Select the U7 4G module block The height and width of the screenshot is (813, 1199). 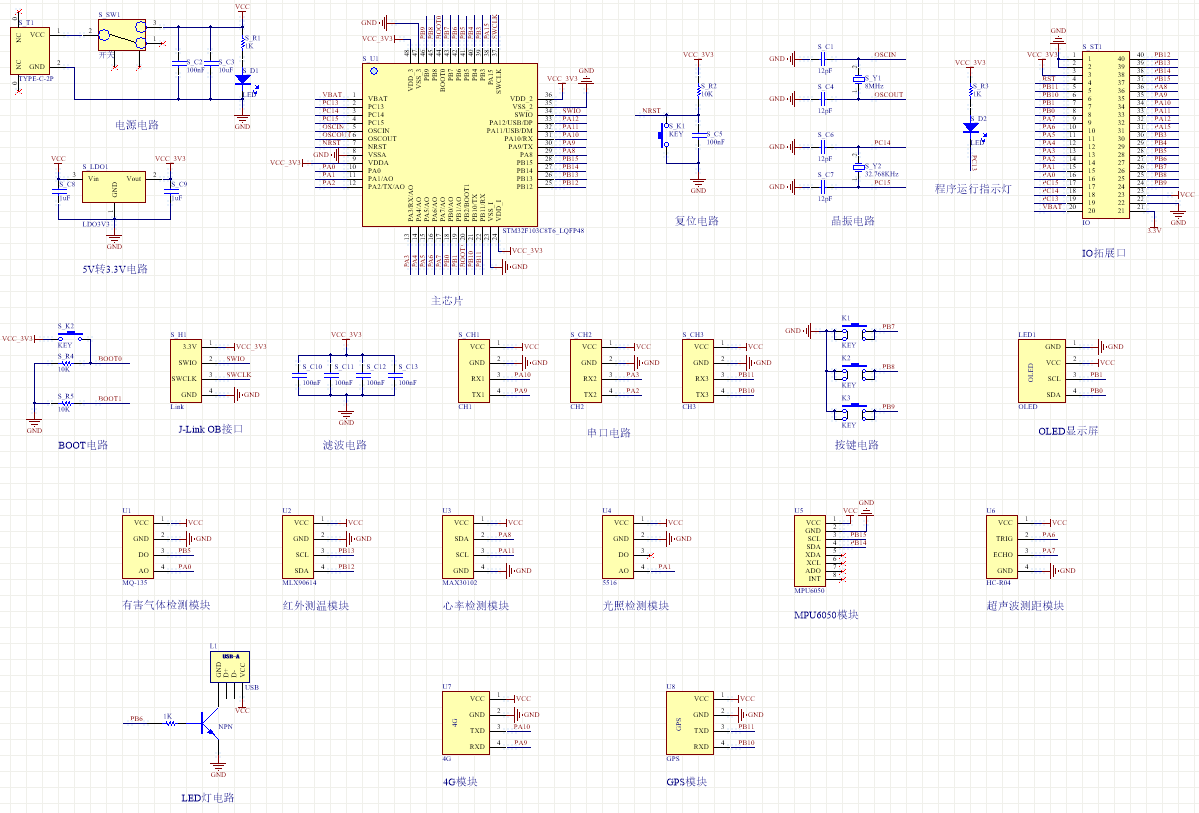click(x=465, y=723)
